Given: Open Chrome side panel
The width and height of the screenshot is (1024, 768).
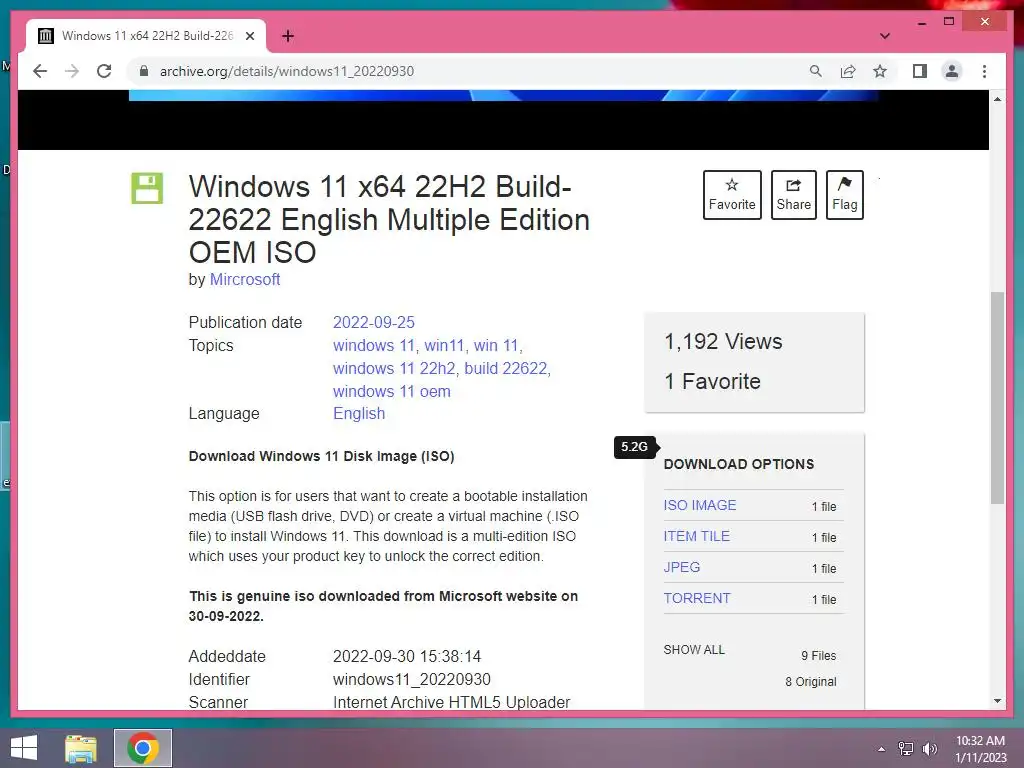Looking at the screenshot, I should (920, 71).
